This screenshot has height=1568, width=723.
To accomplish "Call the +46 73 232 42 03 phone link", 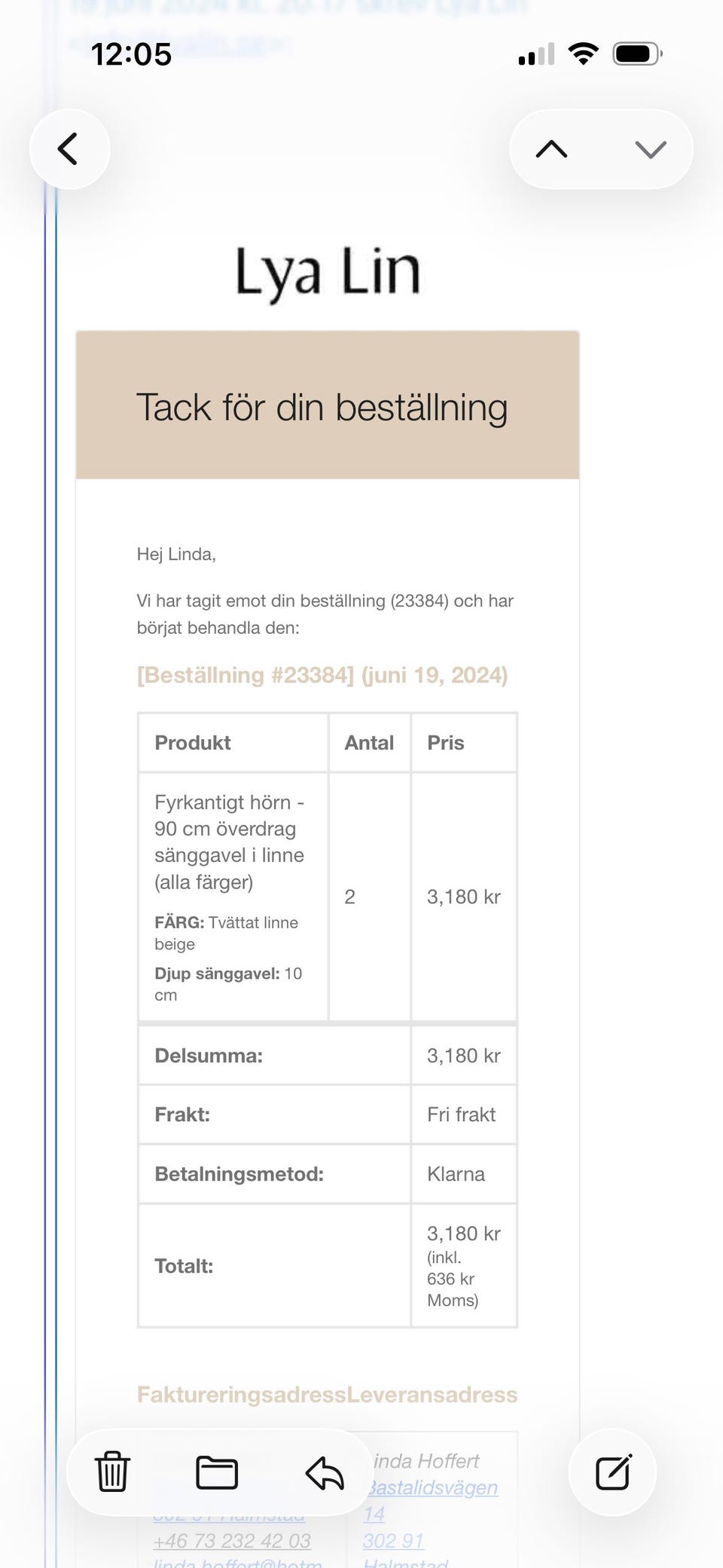I will coord(230,1541).
